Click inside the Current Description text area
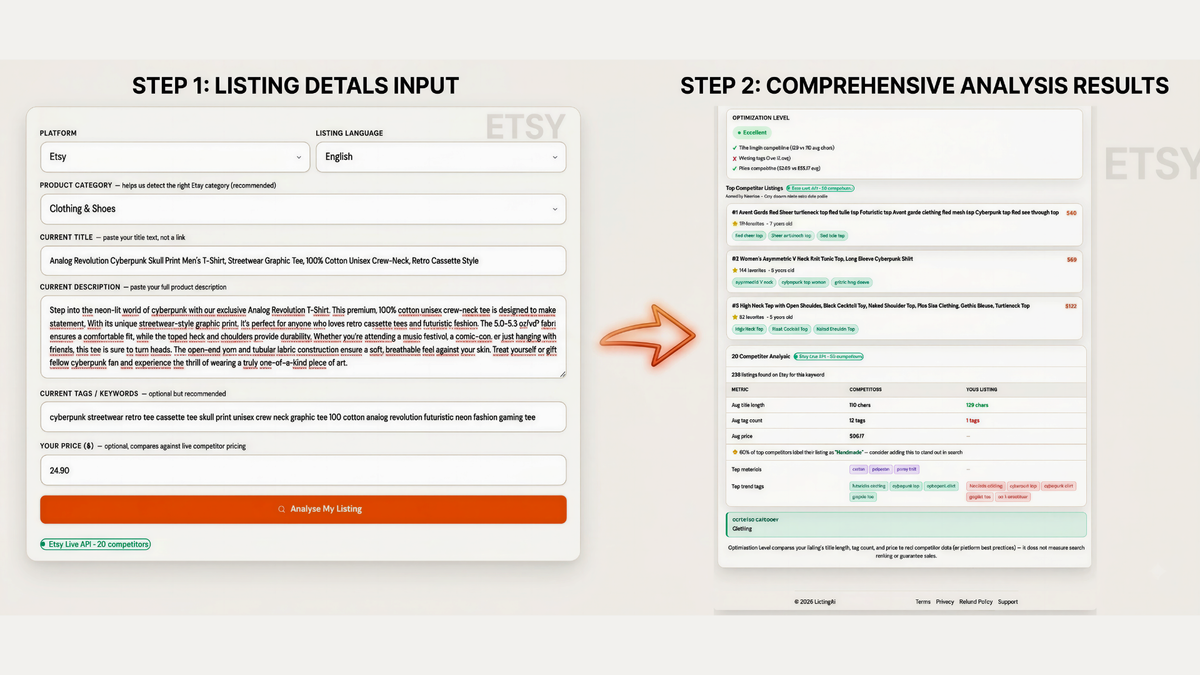This screenshot has width=1200, height=675. click(303, 336)
